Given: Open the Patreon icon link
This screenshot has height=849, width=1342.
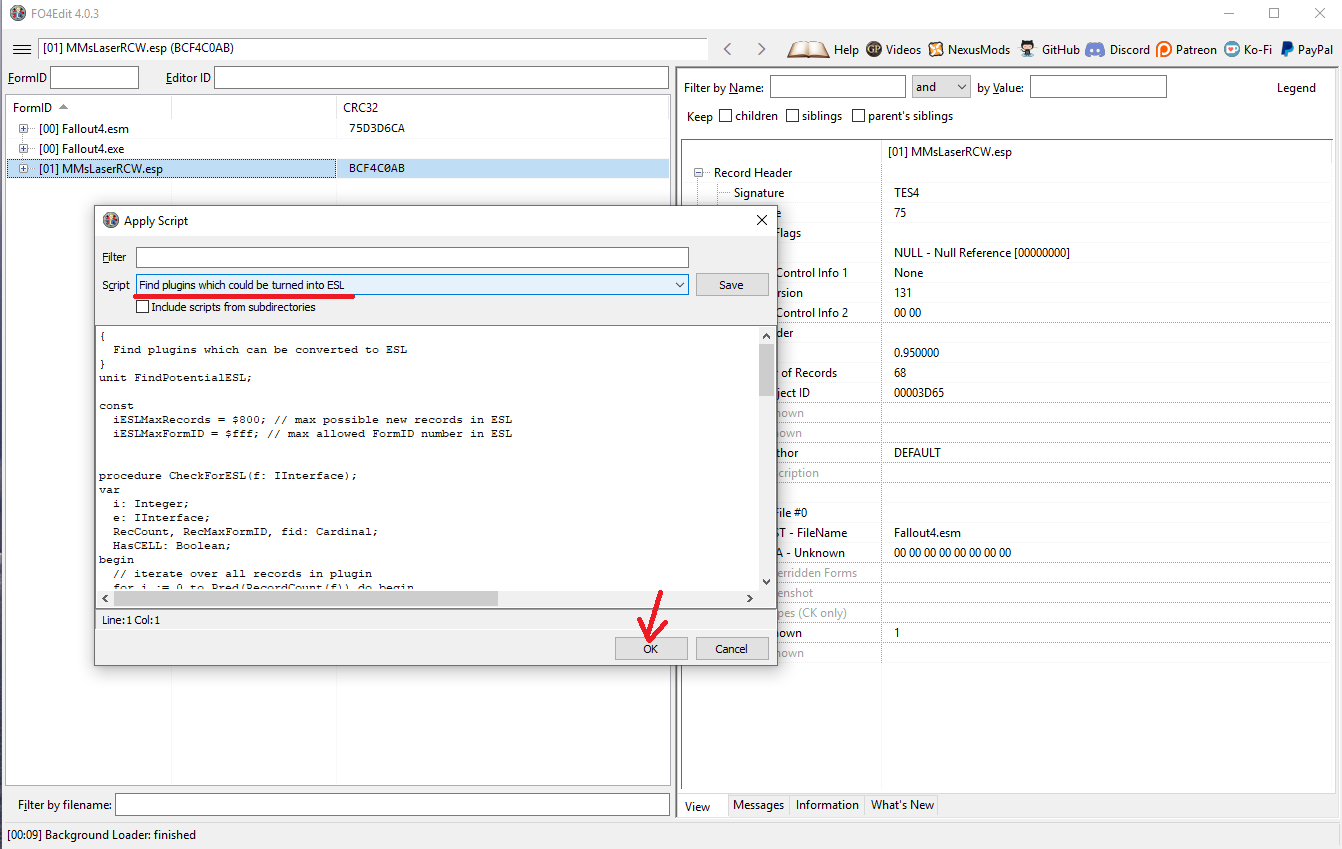Looking at the screenshot, I should pos(1164,49).
